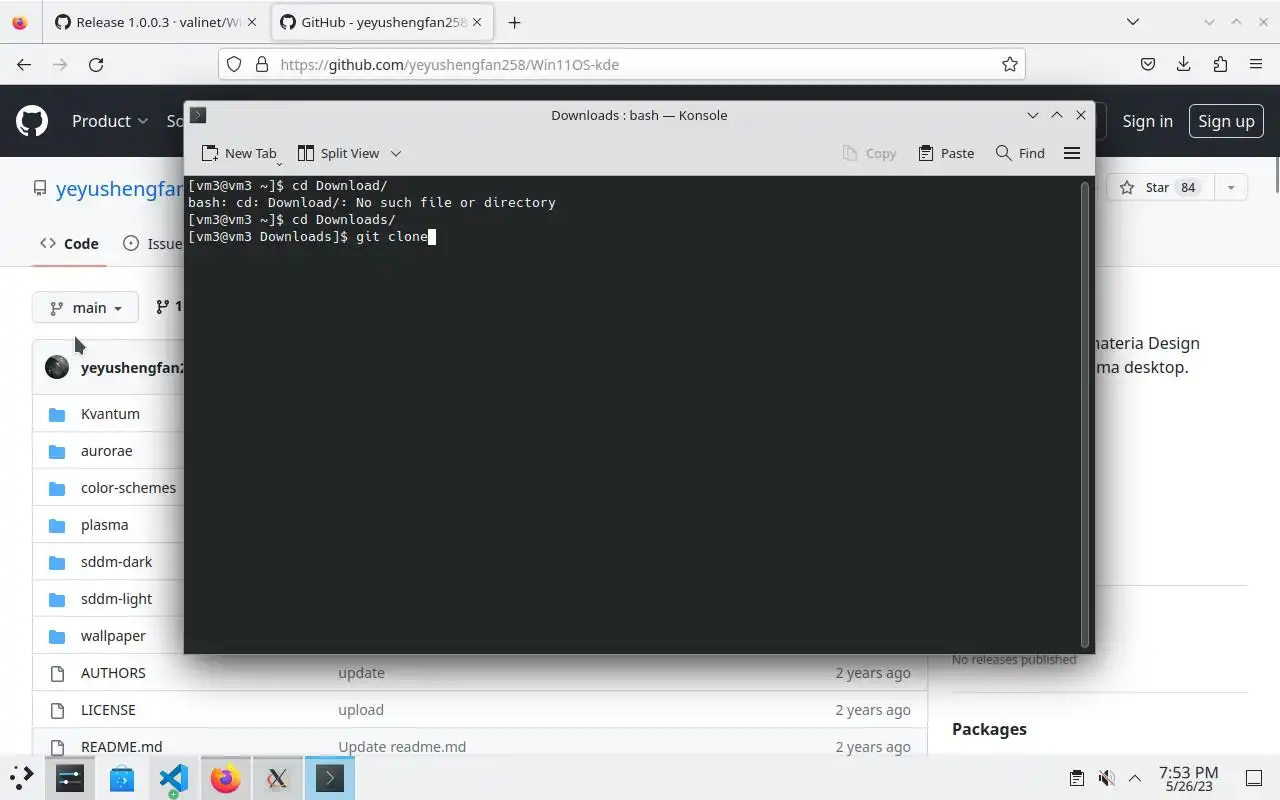Open Firefox extensions menu

(x=1220, y=64)
